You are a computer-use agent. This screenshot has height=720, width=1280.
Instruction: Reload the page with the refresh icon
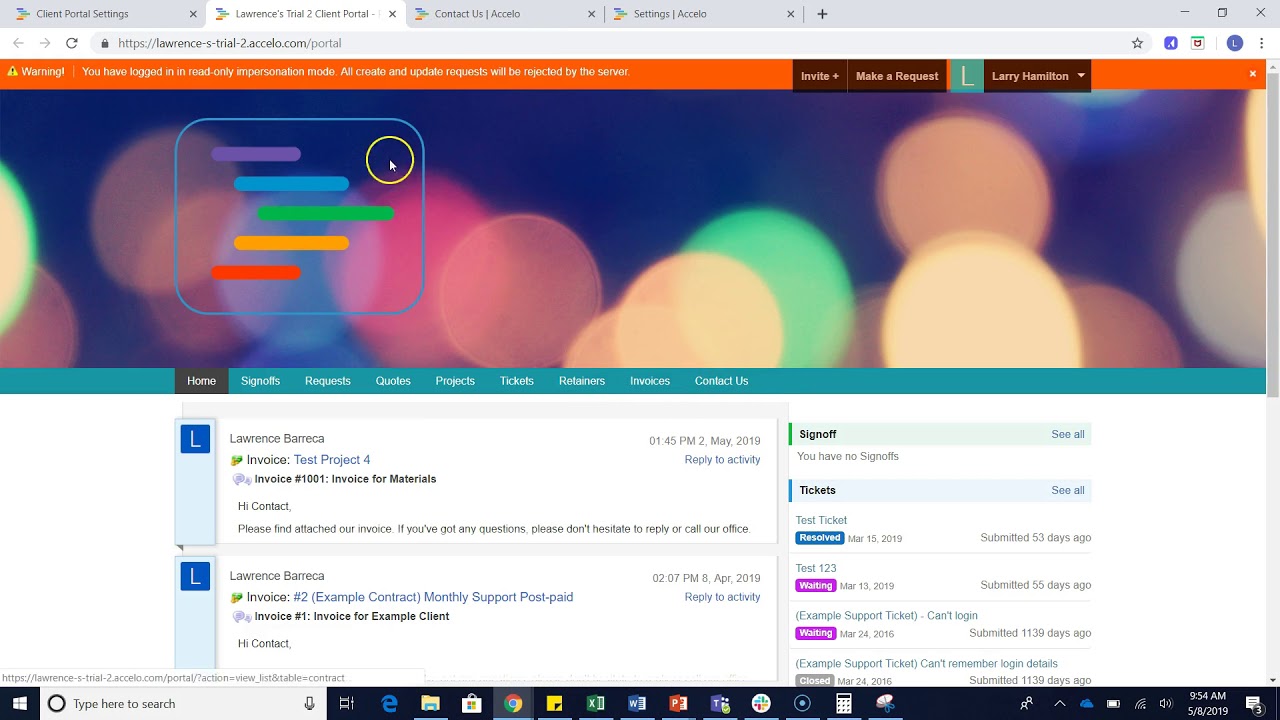point(72,43)
